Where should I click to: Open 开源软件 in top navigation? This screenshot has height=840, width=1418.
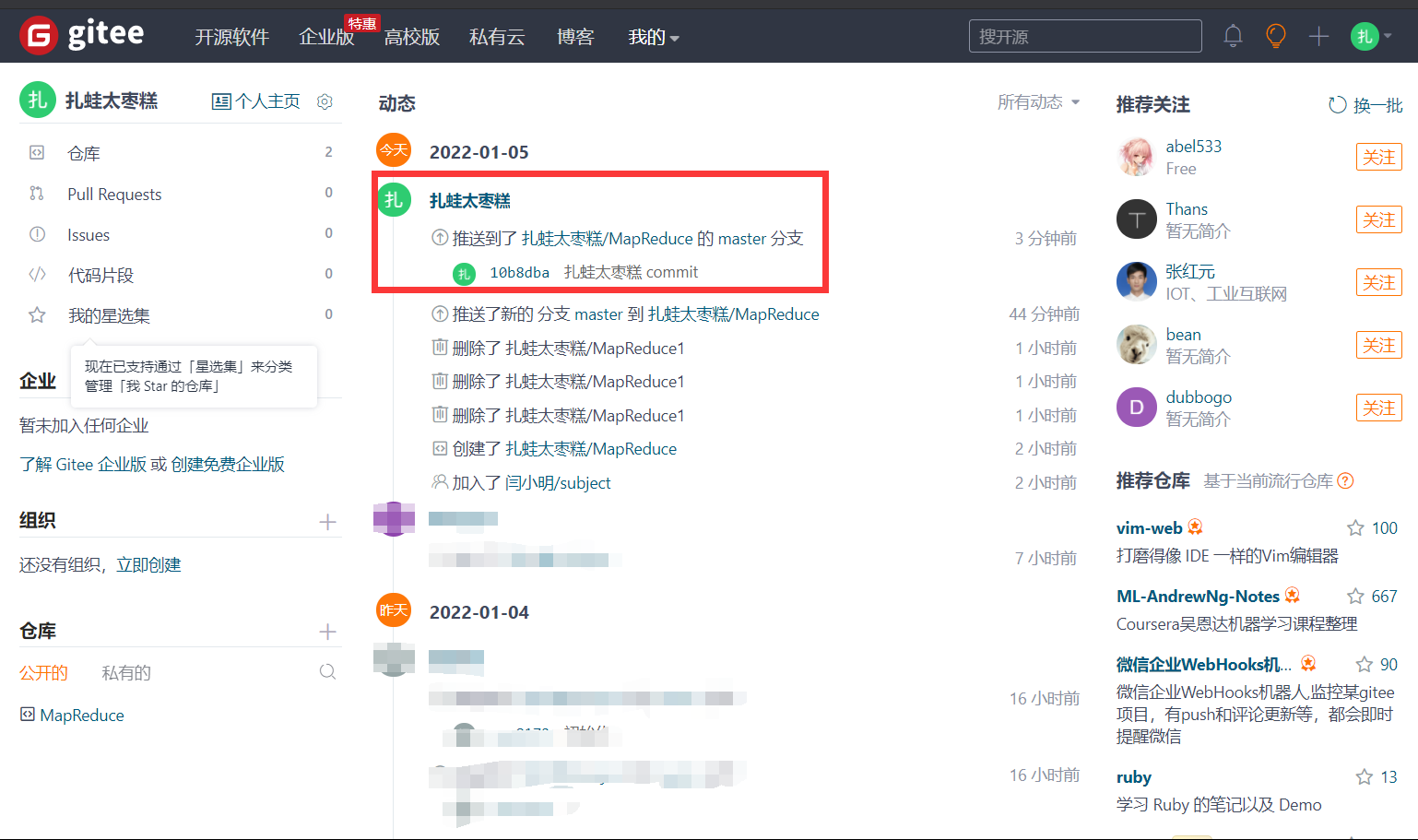[231, 37]
